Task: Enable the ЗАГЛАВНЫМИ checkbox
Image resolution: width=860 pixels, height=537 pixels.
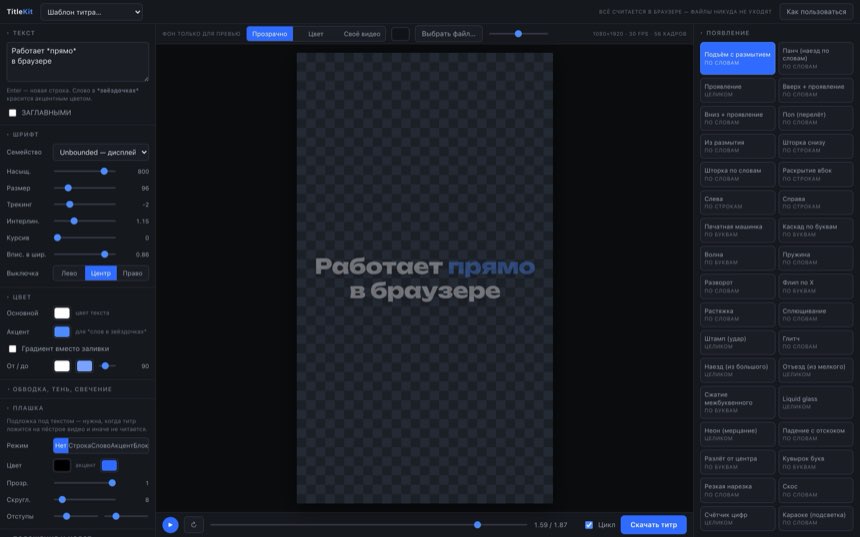Action: pyautogui.click(x=13, y=113)
